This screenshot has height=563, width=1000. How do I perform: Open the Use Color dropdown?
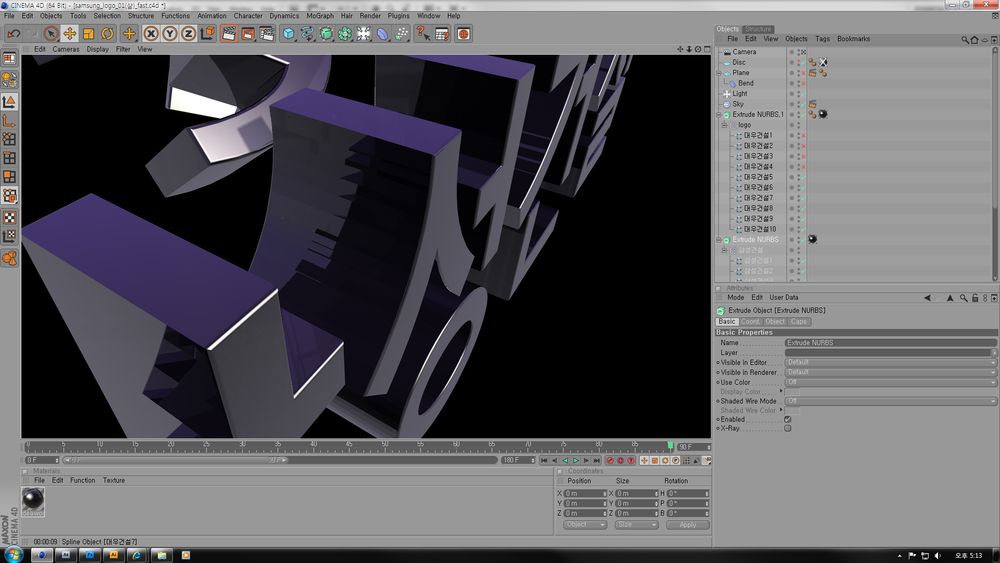tap(890, 382)
